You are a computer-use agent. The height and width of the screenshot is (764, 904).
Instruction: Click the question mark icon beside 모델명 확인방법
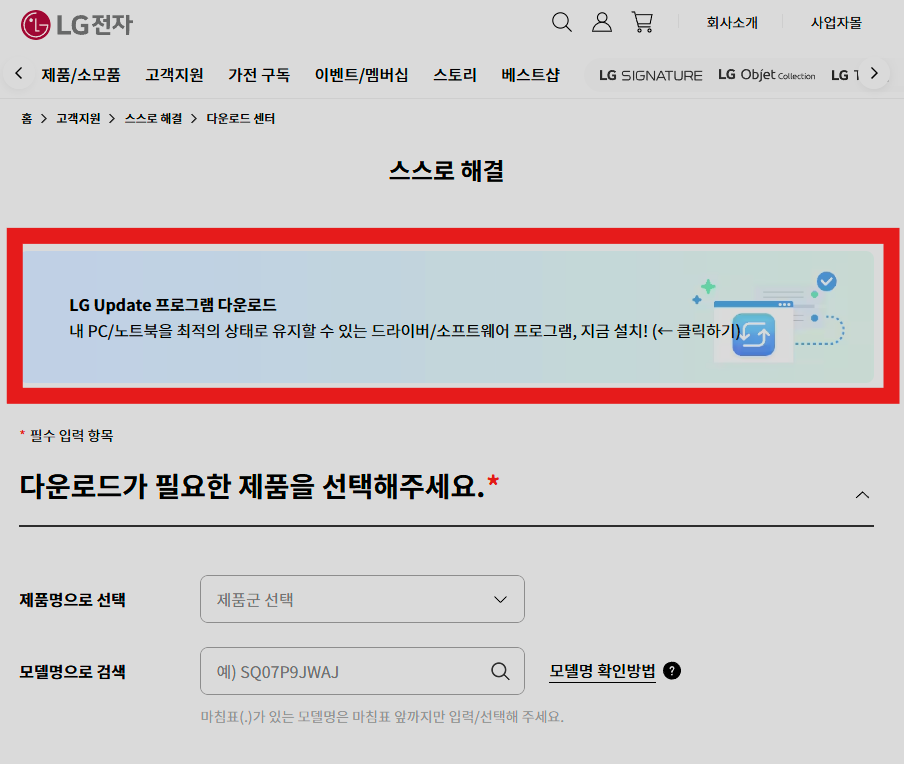click(x=671, y=670)
